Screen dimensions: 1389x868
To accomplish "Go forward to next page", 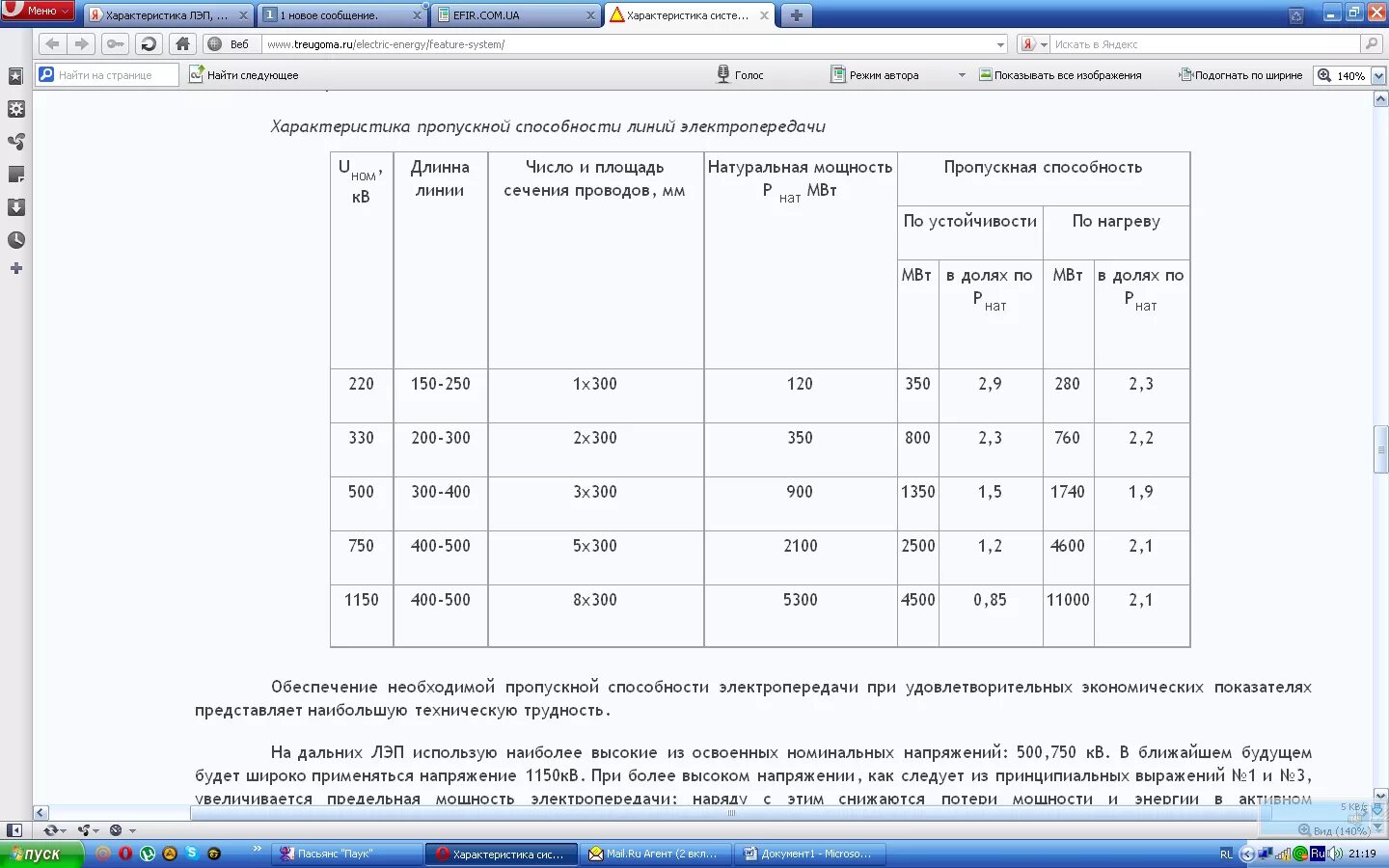I will click(82, 43).
